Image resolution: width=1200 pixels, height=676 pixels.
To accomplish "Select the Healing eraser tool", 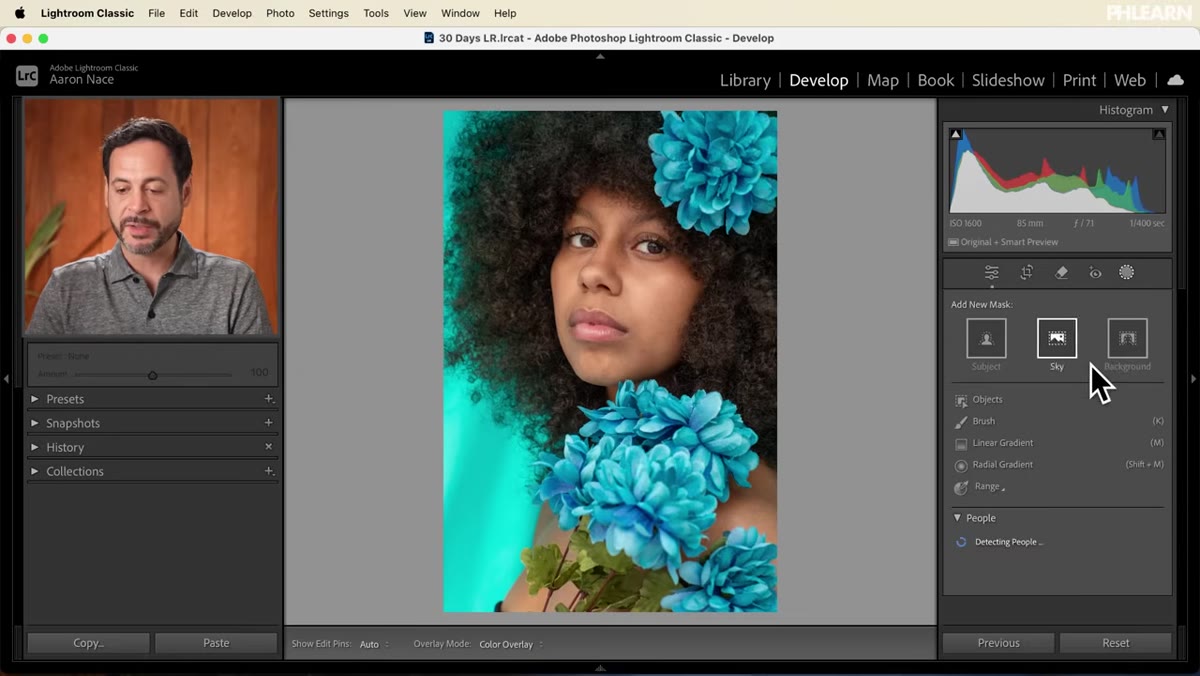I will point(1061,272).
